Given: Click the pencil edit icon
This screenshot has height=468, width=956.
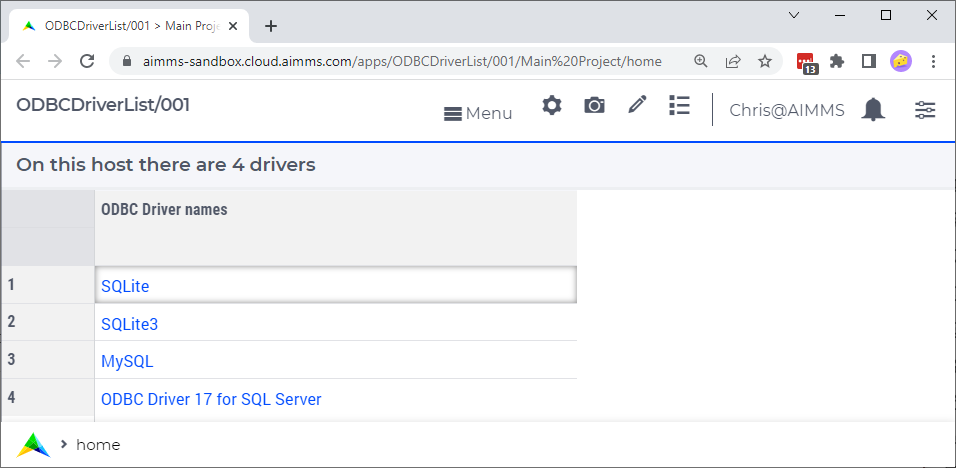Looking at the screenshot, I should (x=637, y=105).
